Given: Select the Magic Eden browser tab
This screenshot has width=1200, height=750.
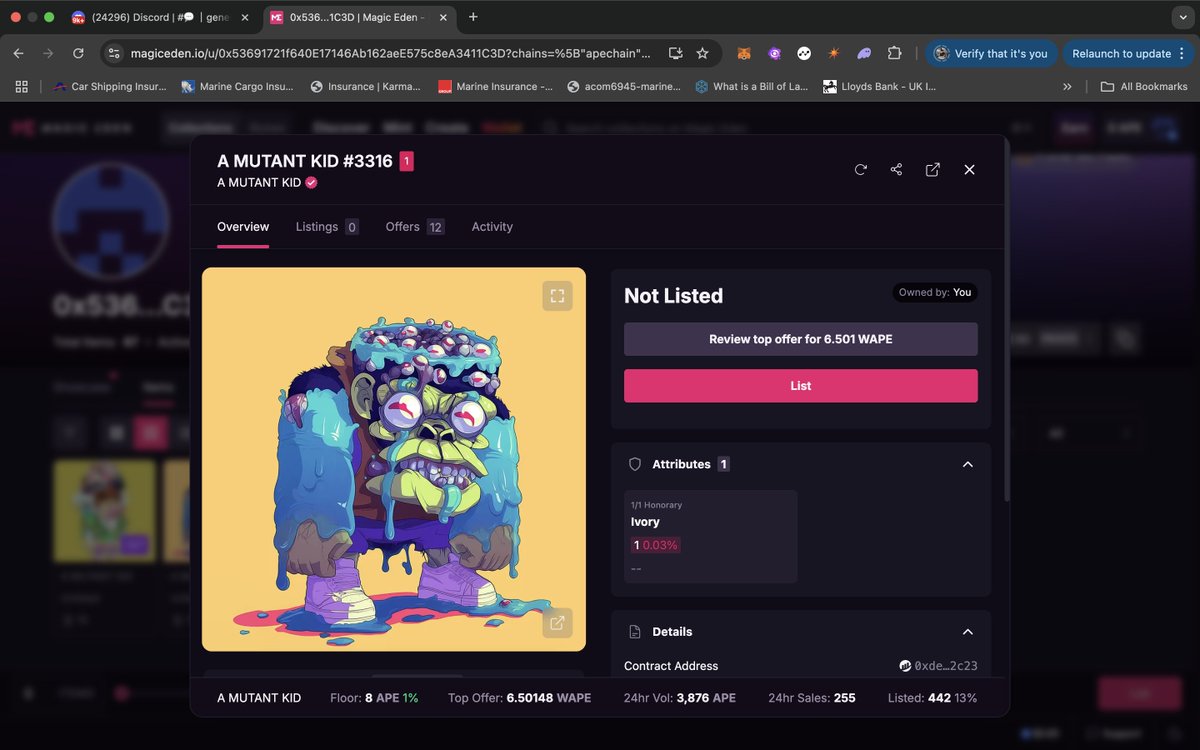Looking at the screenshot, I should pyautogui.click(x=357, y=17).
